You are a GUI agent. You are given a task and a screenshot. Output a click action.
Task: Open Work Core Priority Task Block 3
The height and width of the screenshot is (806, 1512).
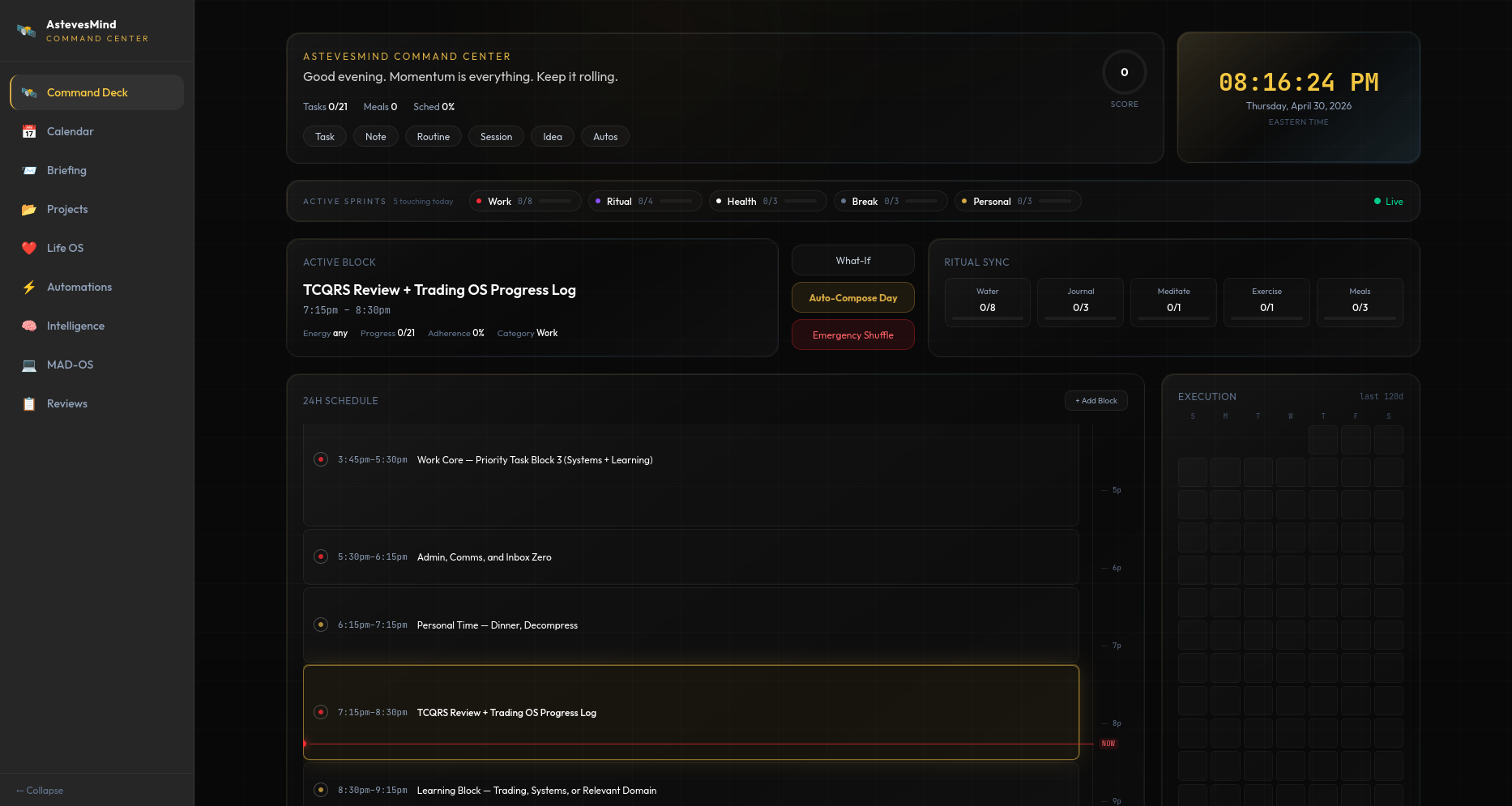[691, 474]
